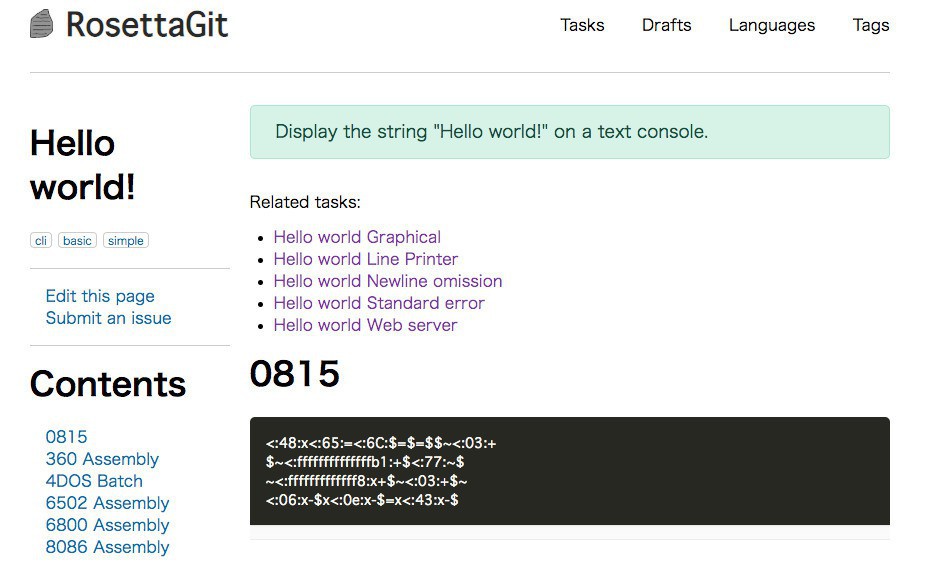The width and height of the screenshot is (926, 562).
Task: Jump to 0815 in Contents
Action: point(66,437)
